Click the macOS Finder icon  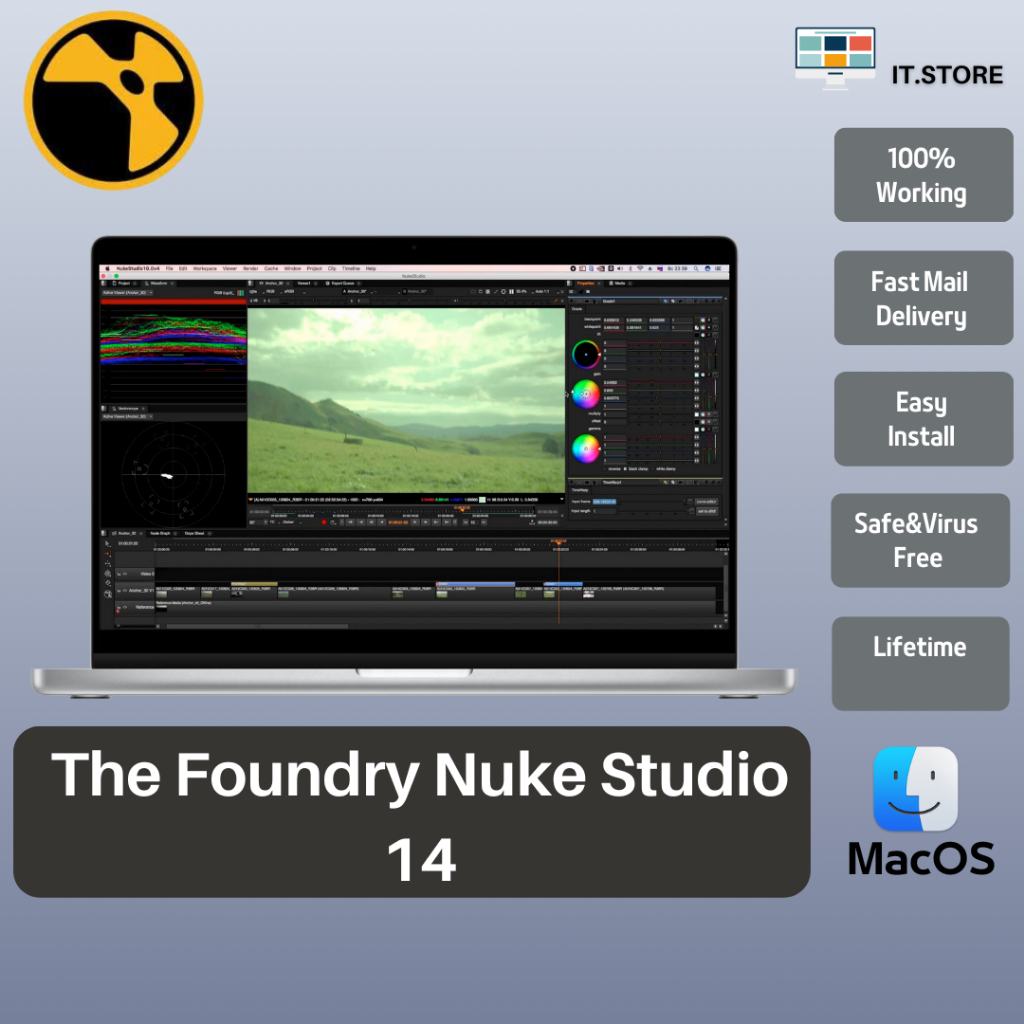[x=915, y=789]
